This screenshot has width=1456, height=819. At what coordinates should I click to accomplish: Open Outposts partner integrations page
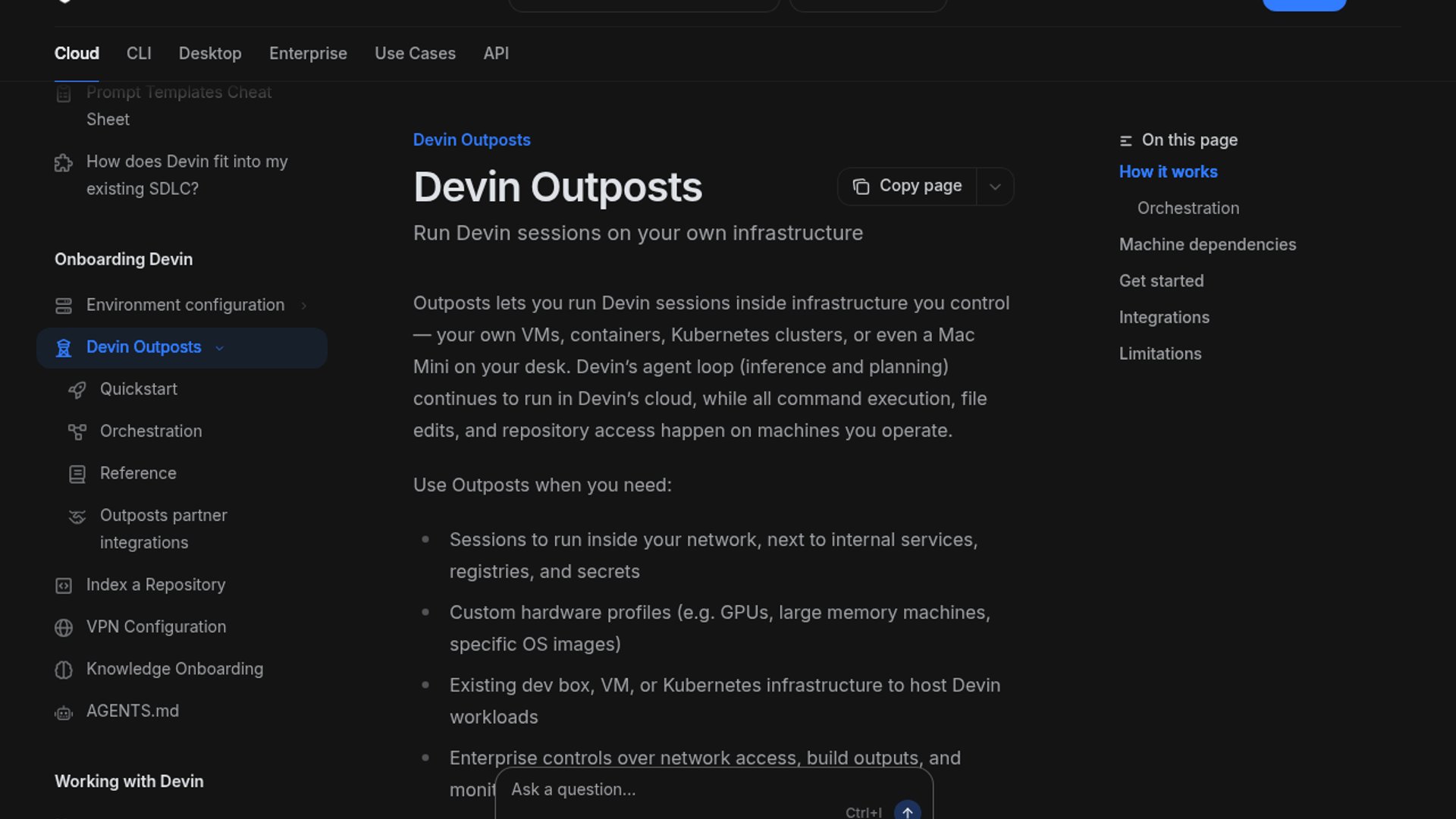pyautogui.click(x=163, y=529)
